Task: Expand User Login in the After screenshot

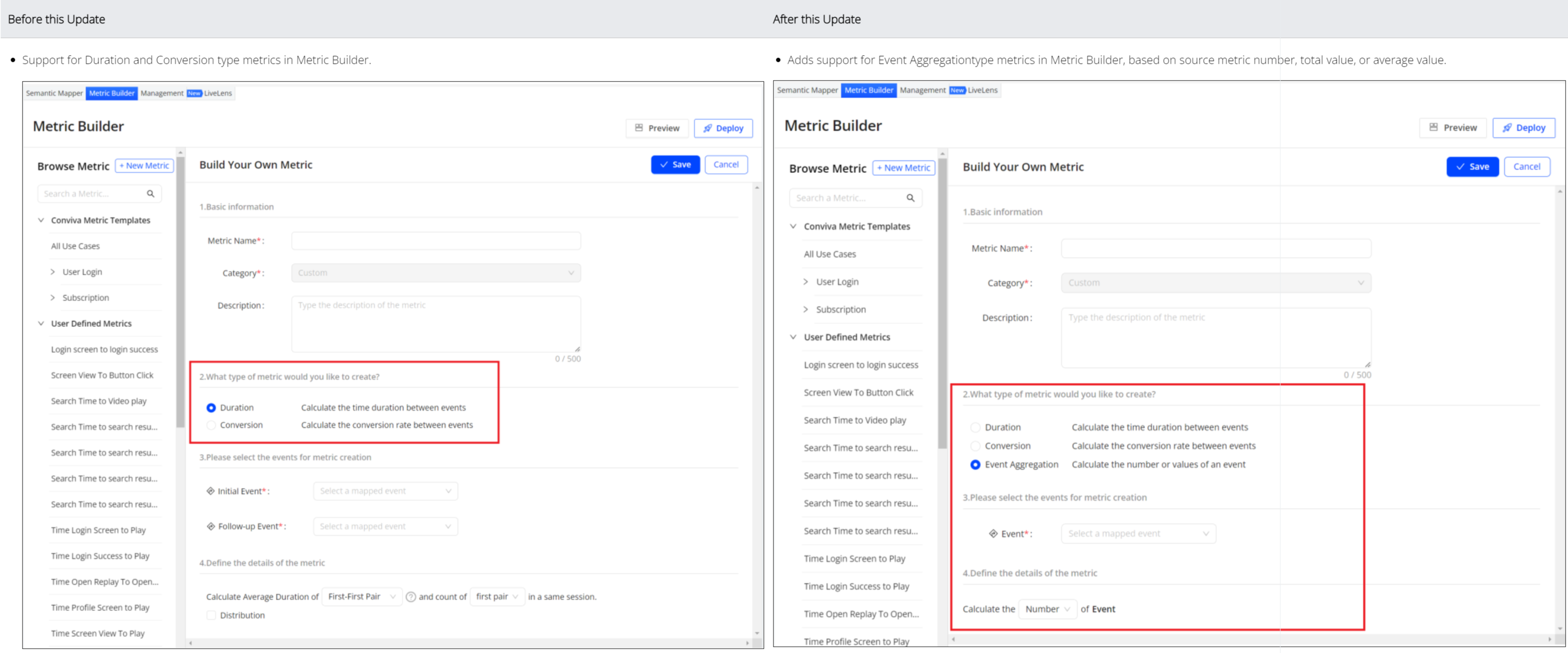Action: (x=806, y=282)
